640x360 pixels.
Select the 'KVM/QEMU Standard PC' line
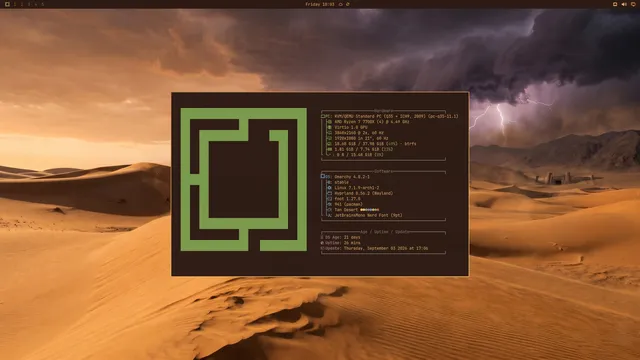point(396,116)
